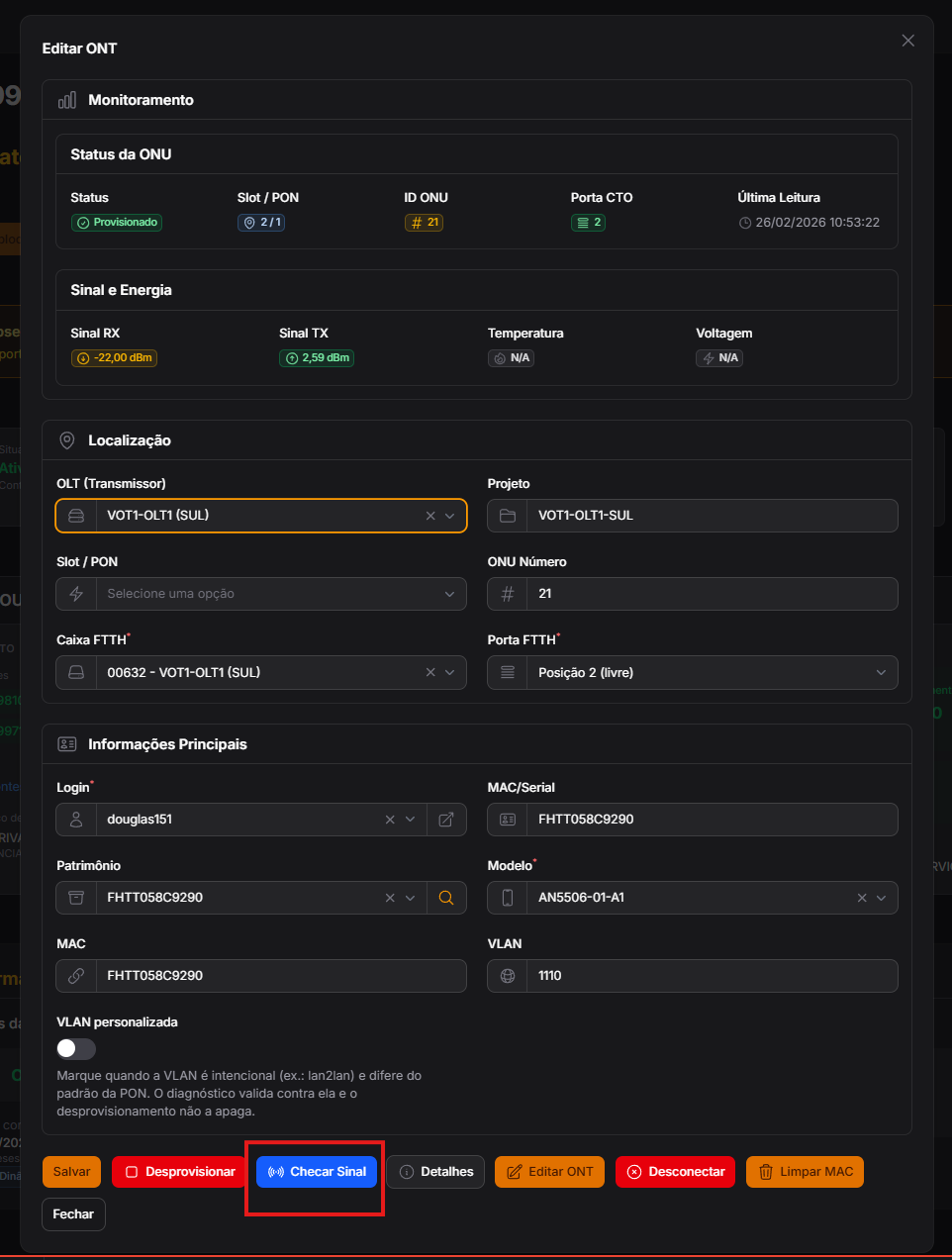Screen dimensions: 952x1260
Task: Clear the Caixa FTTH selection X icon
Action: pos(430,673)
